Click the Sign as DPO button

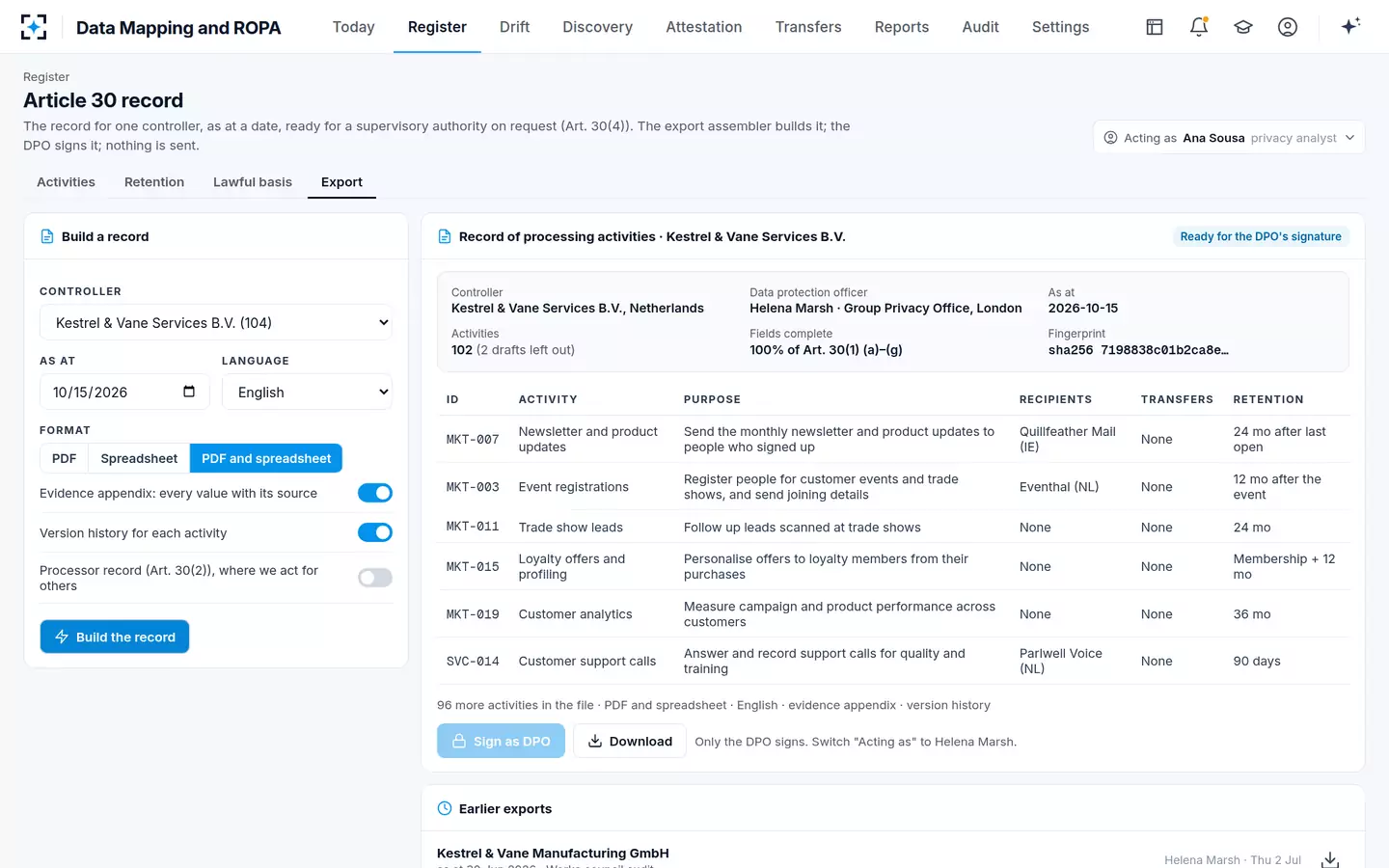[x=501, y=741]
